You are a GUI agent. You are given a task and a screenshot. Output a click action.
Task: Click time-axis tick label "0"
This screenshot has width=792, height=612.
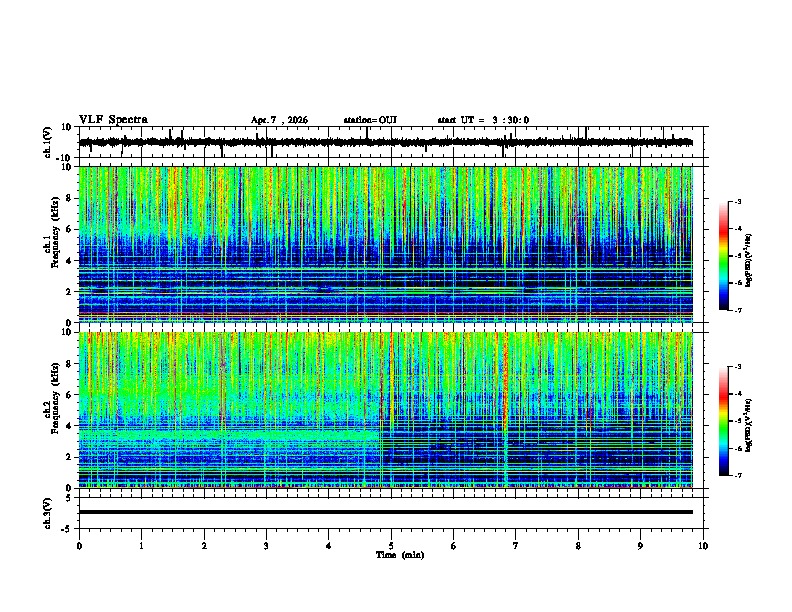point(79,546)
